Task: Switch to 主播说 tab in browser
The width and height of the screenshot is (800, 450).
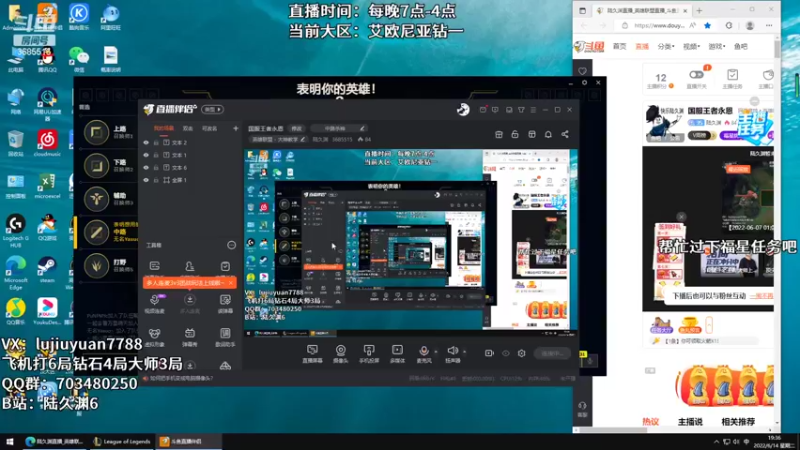Action: [x=690, y=422]
